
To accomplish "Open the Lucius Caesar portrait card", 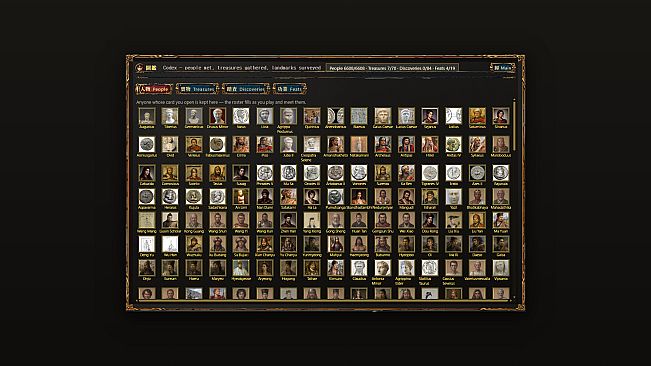I will 406,116.
